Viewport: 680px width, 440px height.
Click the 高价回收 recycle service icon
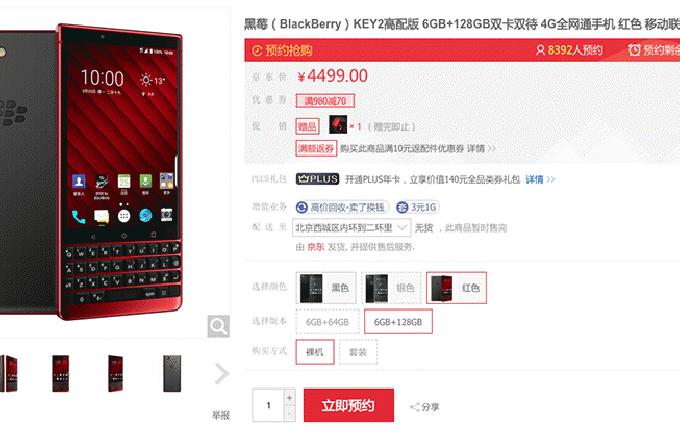[301, 207]
